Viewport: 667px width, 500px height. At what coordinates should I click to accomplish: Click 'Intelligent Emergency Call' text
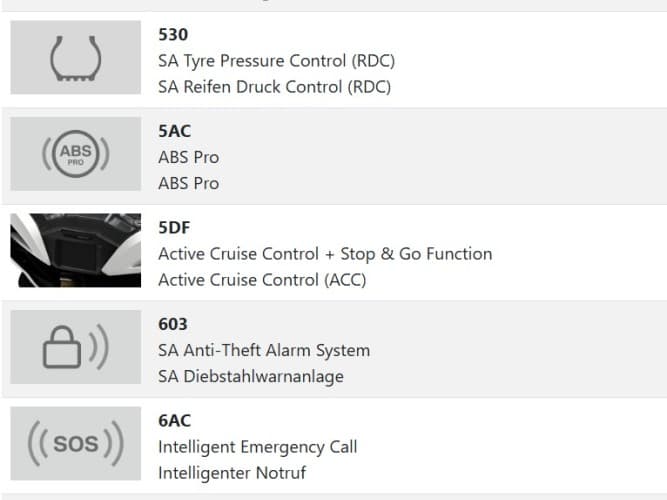coord(257,447)
